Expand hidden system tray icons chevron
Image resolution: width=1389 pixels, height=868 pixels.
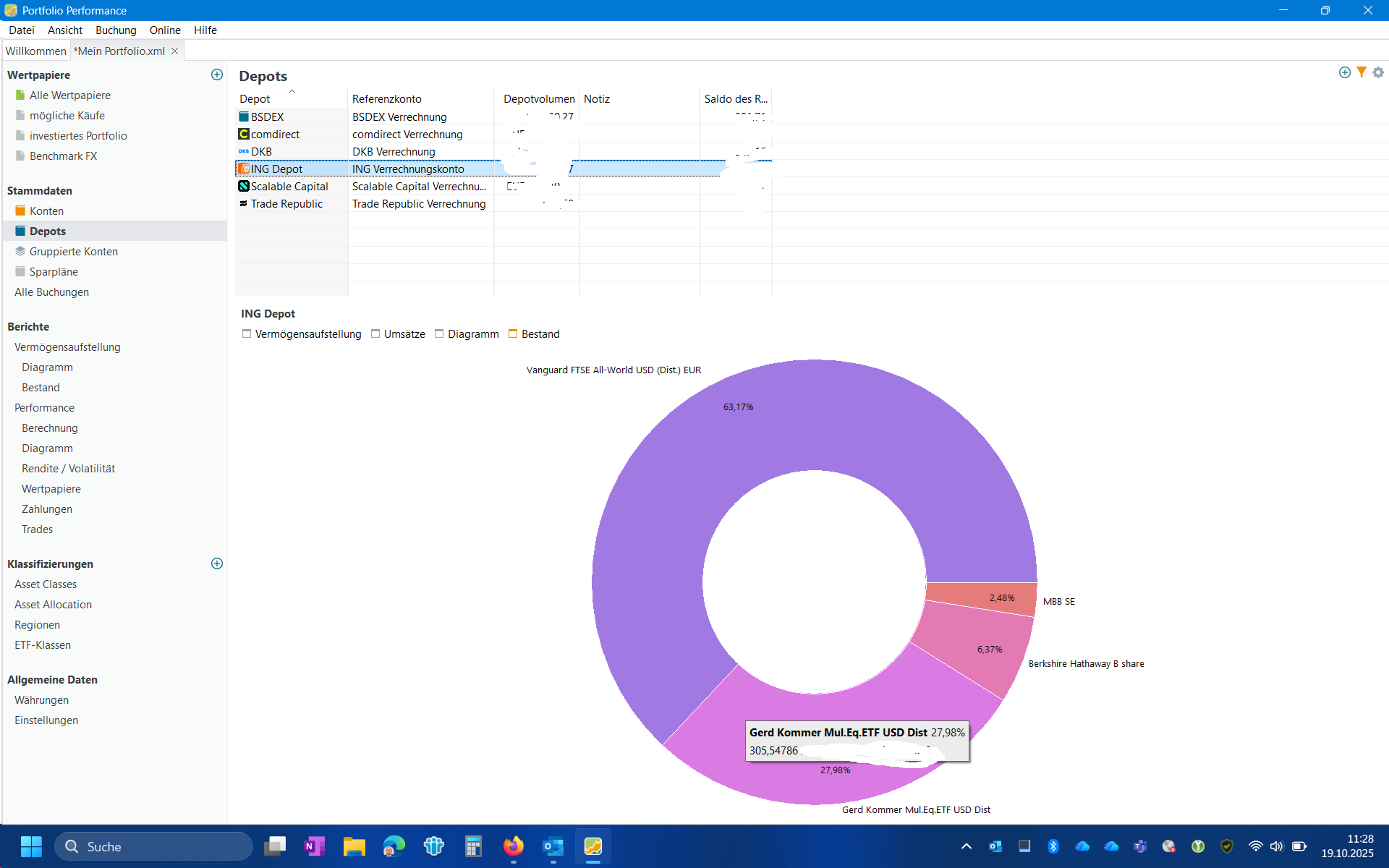pyautogui.click(x=966, y=846)
